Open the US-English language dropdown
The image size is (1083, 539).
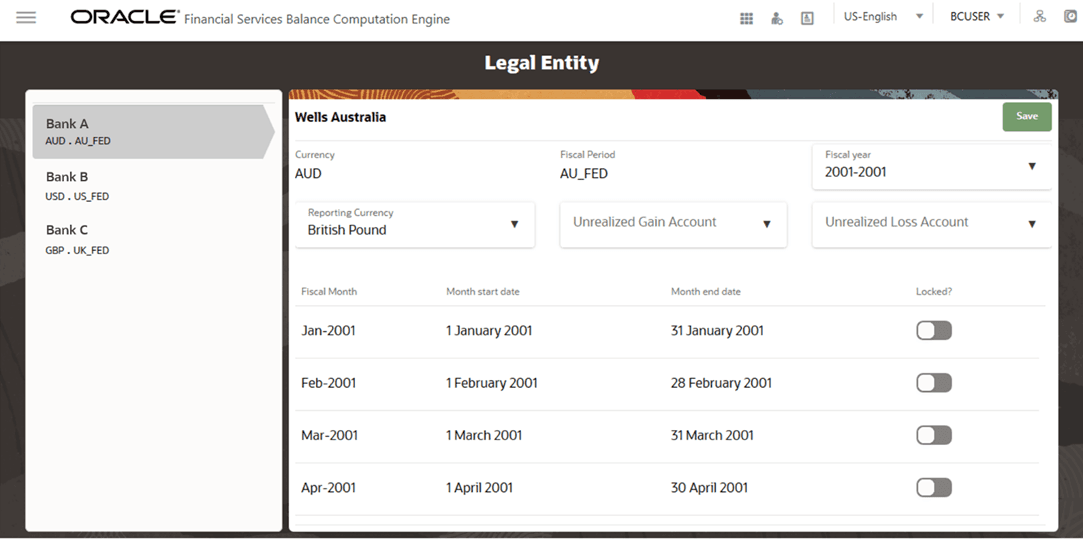(883, 17)
